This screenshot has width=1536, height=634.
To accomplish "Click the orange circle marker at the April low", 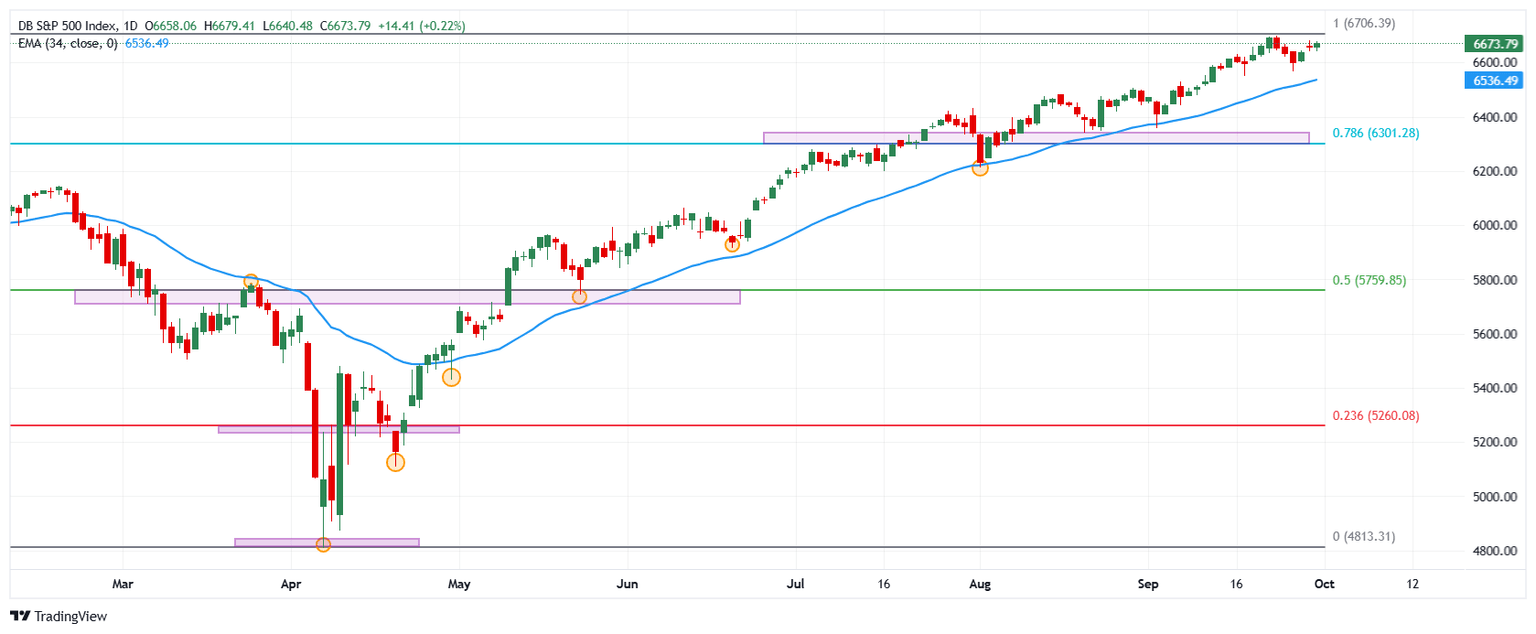I will pos(323,545).
